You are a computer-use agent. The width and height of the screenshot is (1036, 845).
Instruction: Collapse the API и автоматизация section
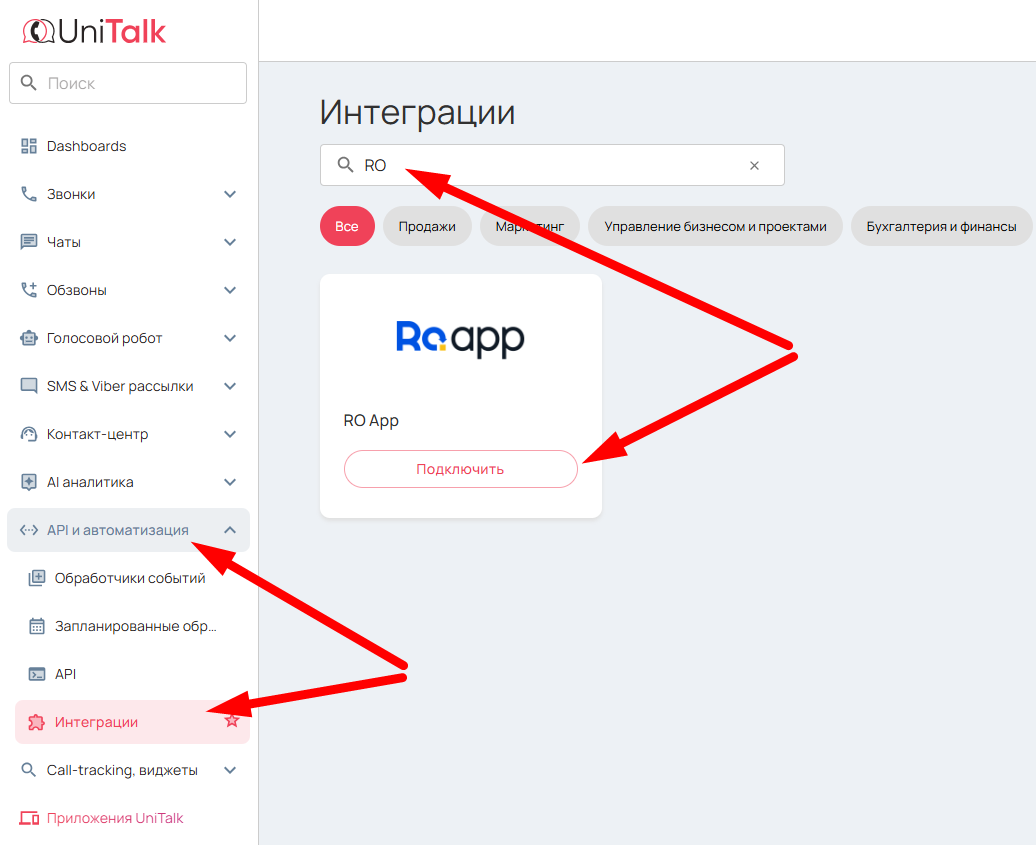point(230,530)
